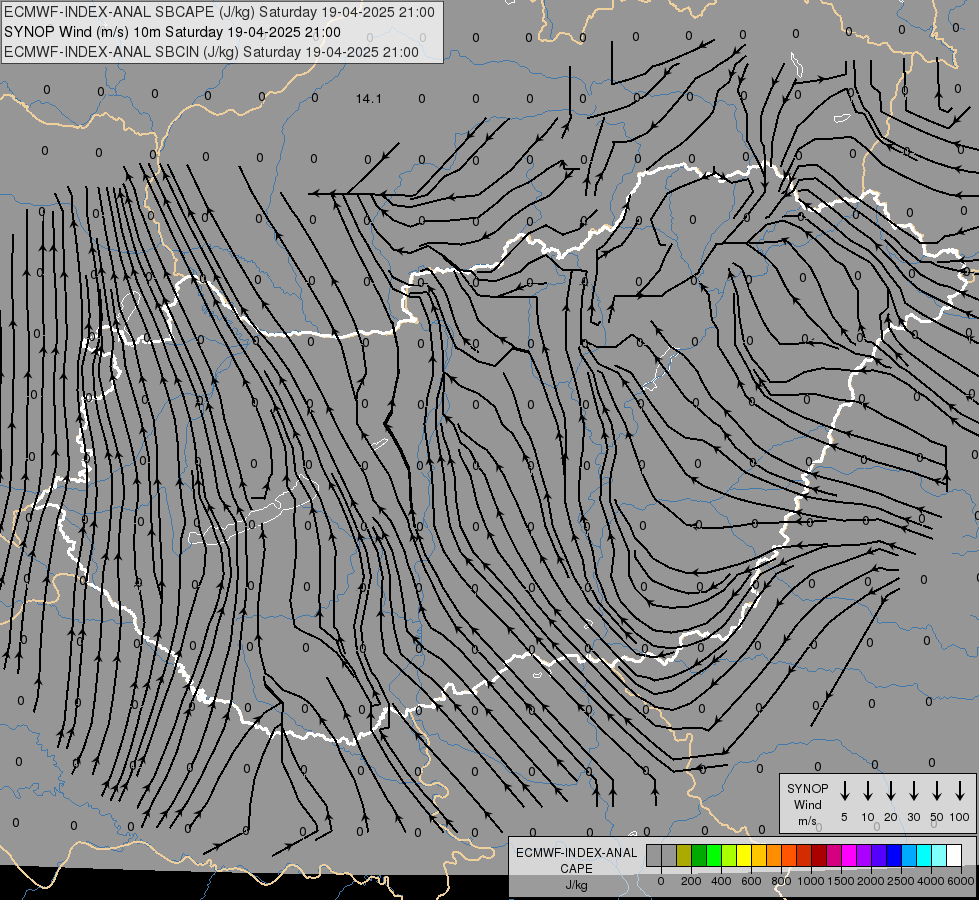Click the ECMWF-INDEX-ANAL CAPE legend title
Image resolution: width=979 pixels, height=900 pixels.
577,860
